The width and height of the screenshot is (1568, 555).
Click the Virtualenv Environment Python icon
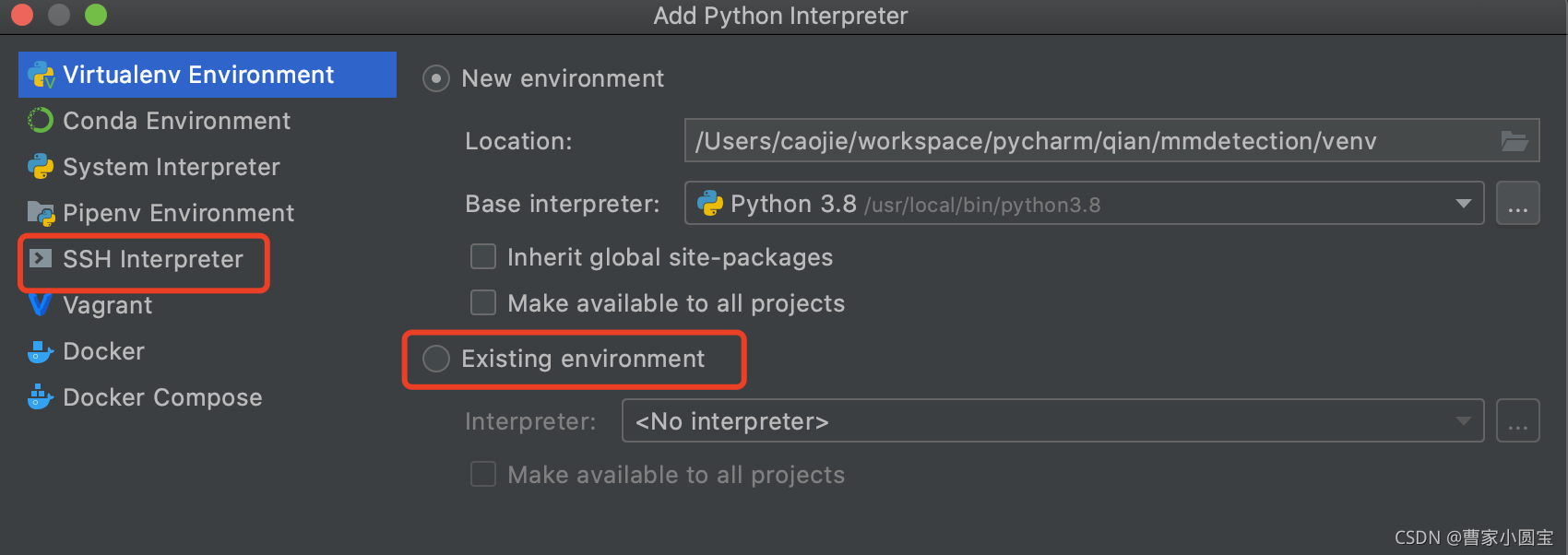click(x=41, y=75)
